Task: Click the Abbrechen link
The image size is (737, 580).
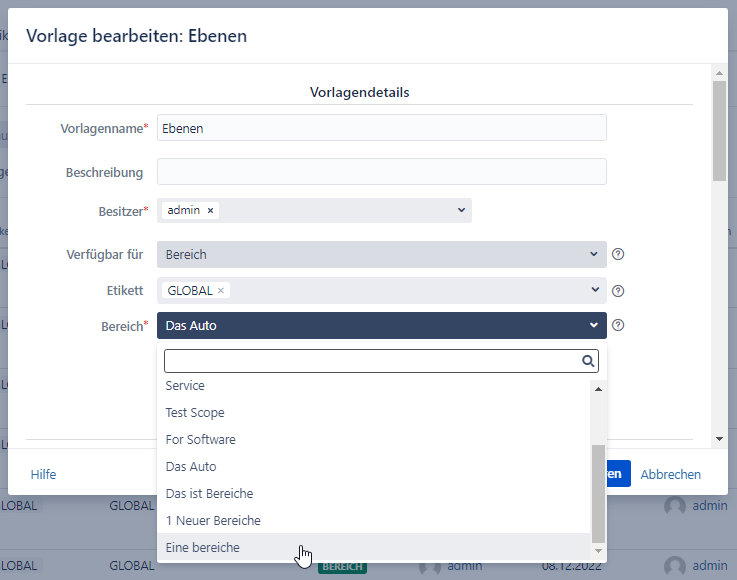Action: 670,475
